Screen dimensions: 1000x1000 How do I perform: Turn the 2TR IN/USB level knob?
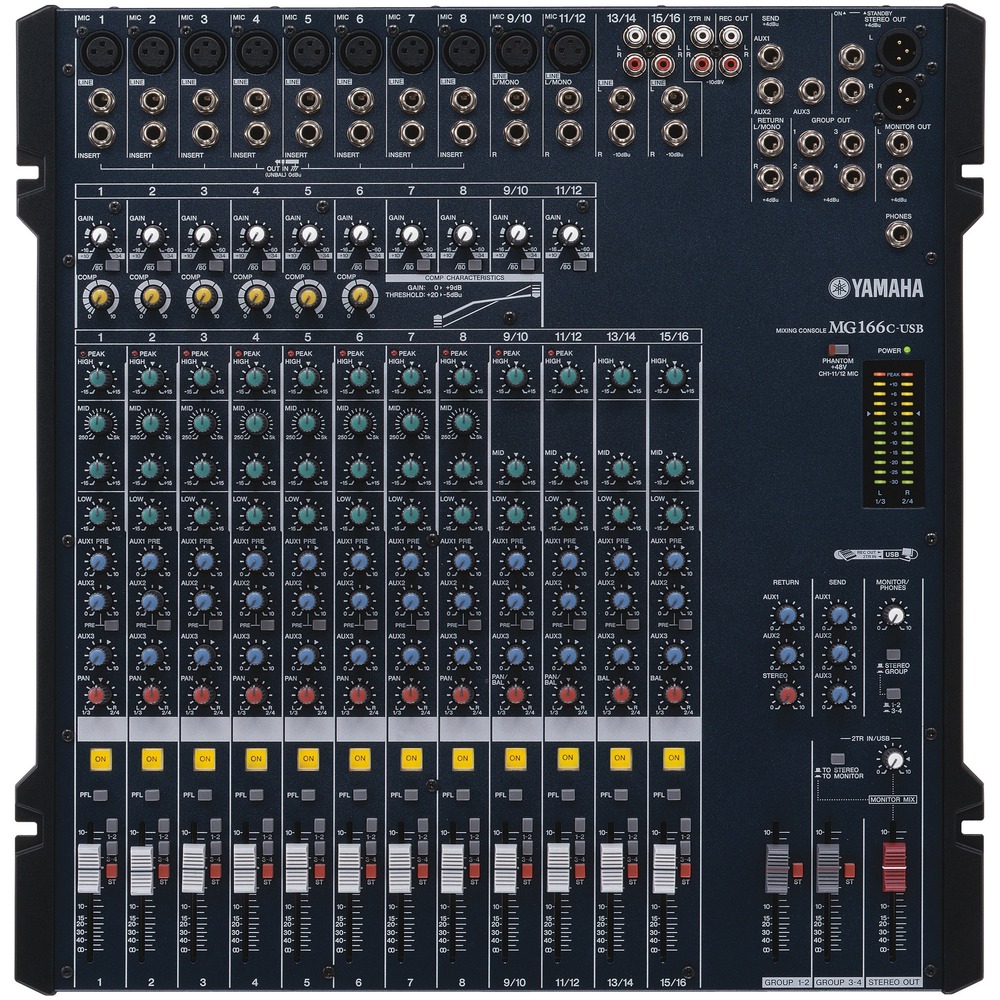pyautogui.click(x=895, y=760)
